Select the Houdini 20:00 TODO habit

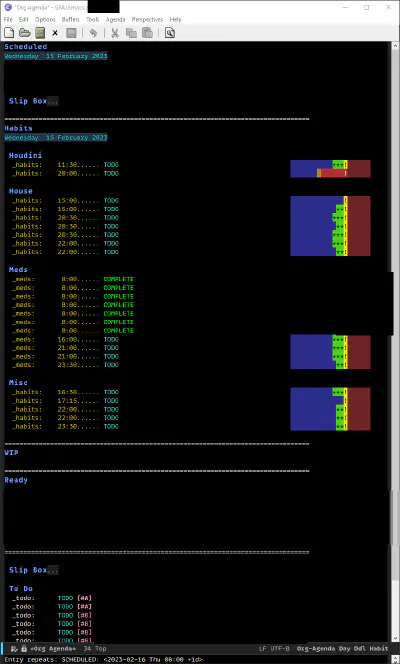tap(65, 173)
